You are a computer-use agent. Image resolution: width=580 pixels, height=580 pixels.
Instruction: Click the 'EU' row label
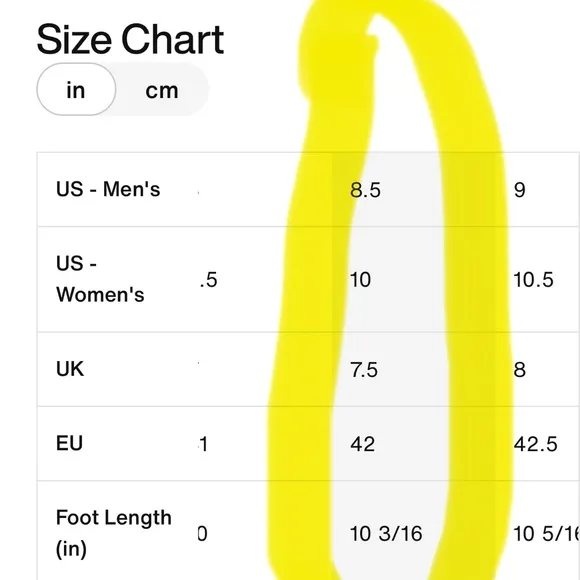tap(69, 443)
